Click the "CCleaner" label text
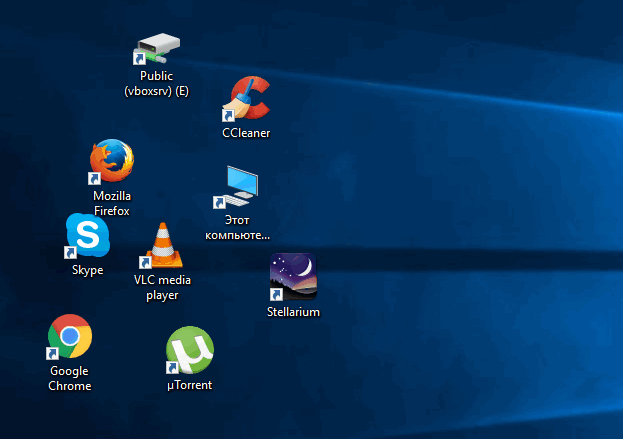Image resolution: width=623 pixels, height=439 pixels. coord(246,133)
